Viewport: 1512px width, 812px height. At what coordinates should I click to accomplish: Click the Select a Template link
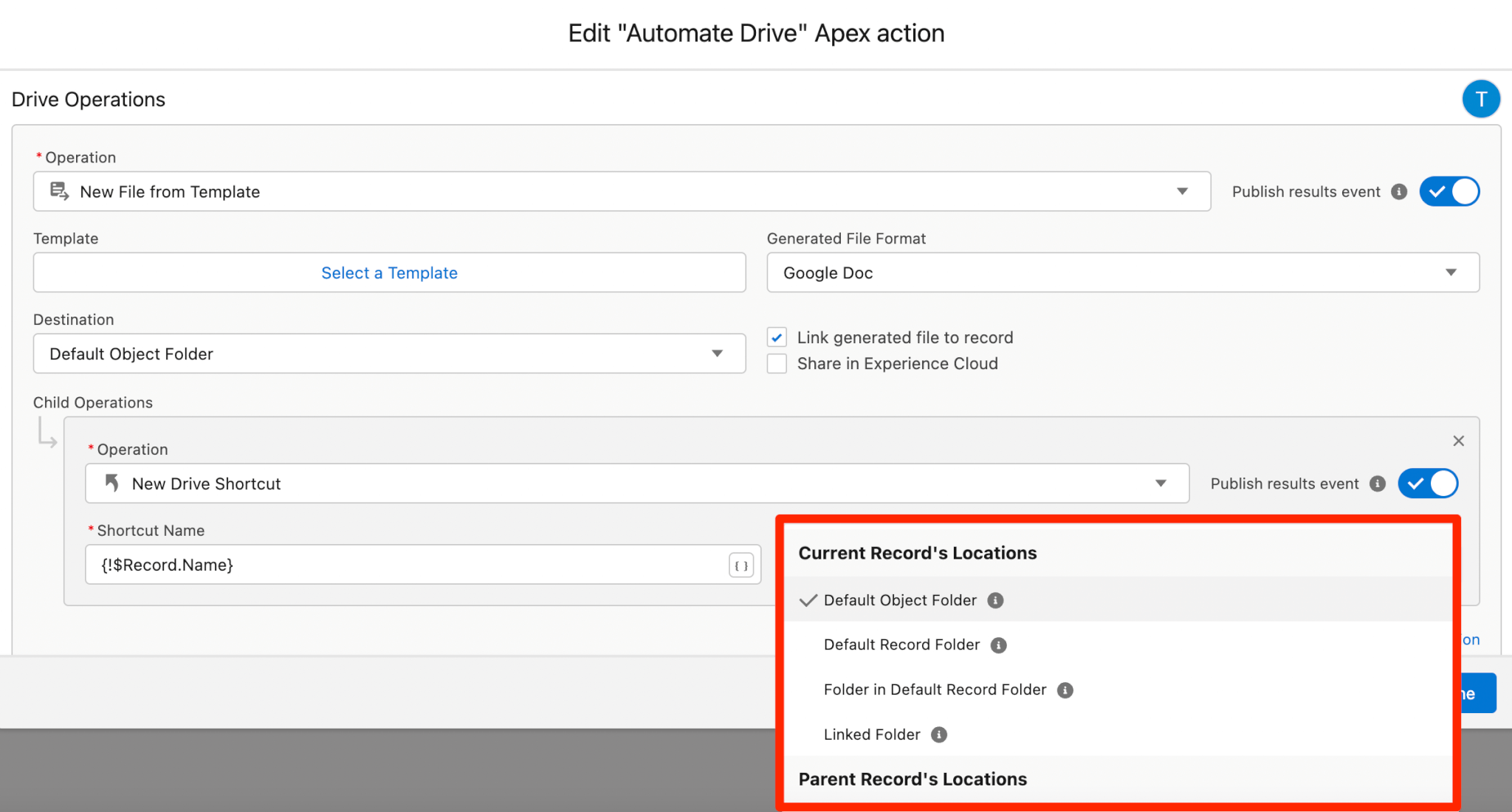click(389, 273)
